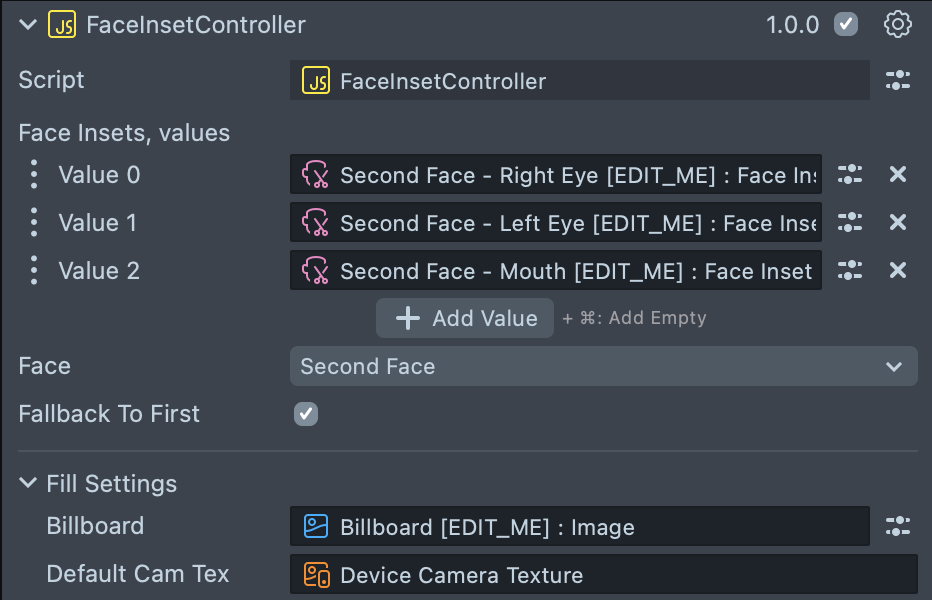Click picker icon beside Script field
Viewport: 932px width, 600px height.
pyautogui.click(x=898, y=81)
